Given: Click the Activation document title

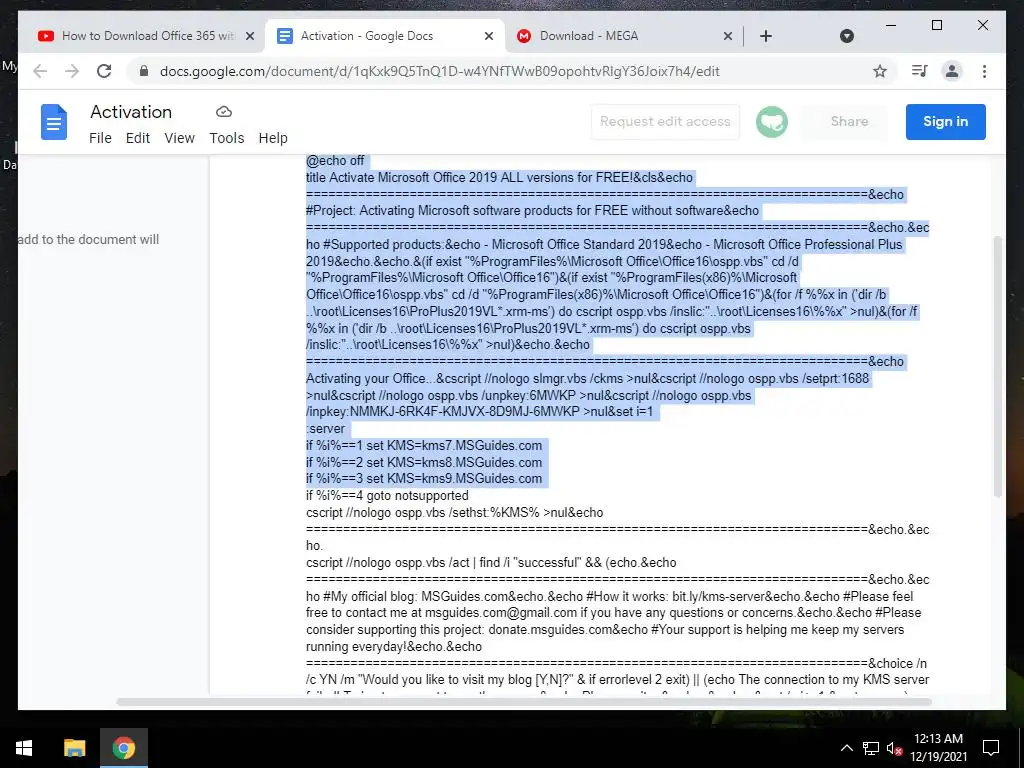Looking at the screenshot, I should (x=131, y=112).
